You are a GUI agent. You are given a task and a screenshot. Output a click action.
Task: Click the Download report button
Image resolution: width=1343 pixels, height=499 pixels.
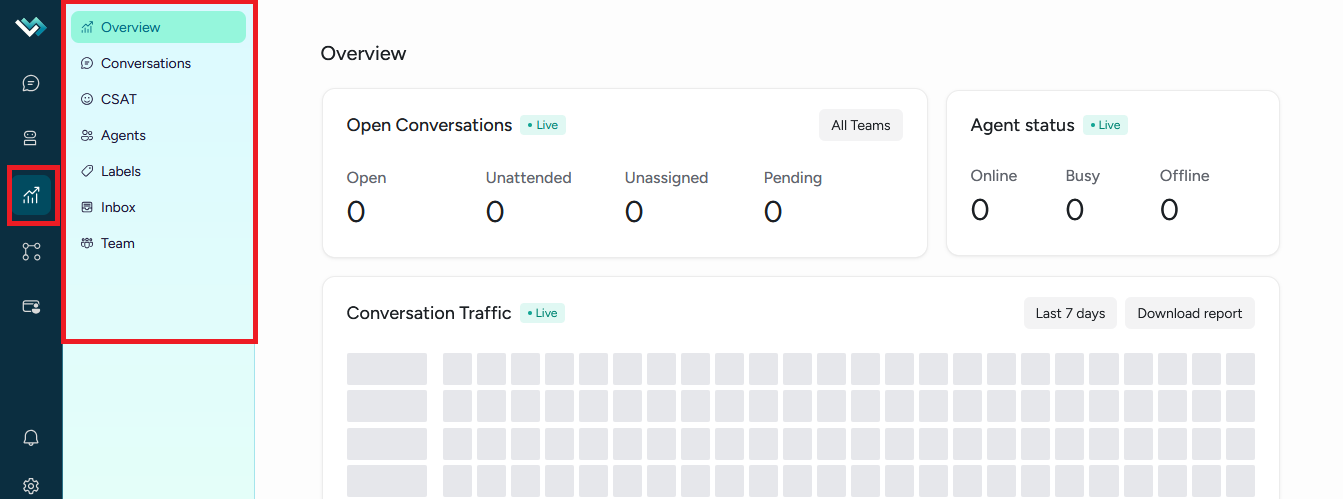click(x=1190, y=313)
